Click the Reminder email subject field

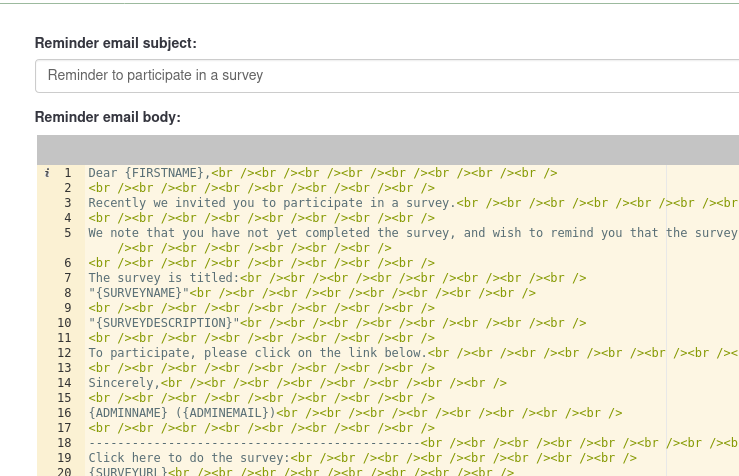(x=386, y=75)
